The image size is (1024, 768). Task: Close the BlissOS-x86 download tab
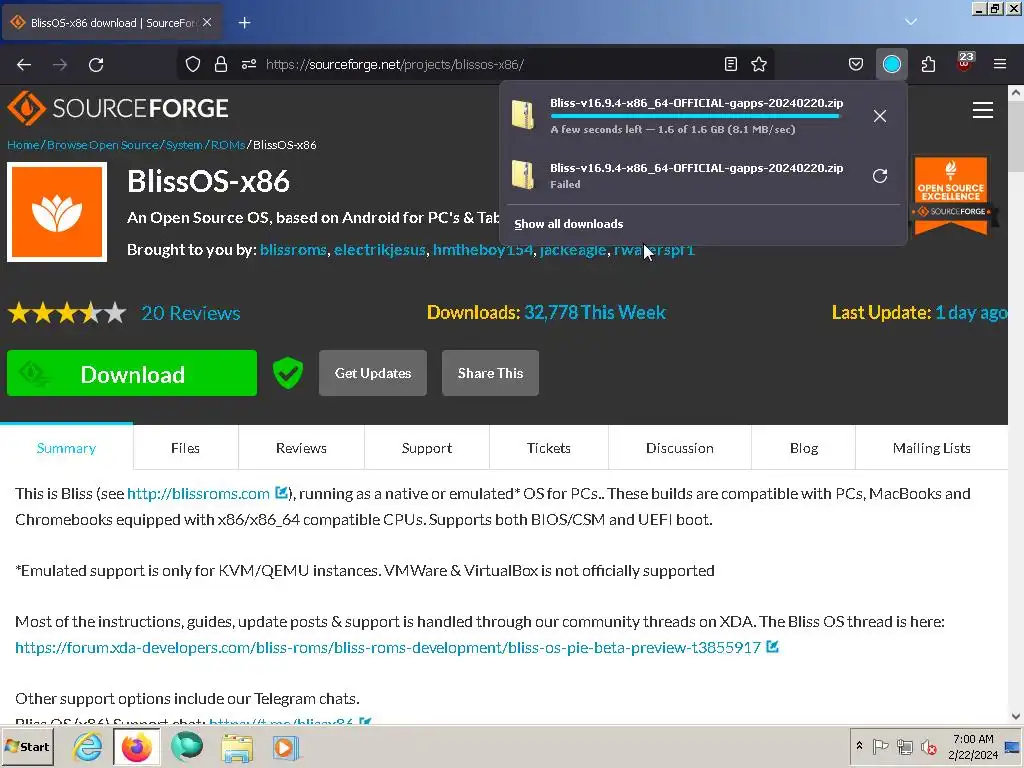[x=207, y=22]
